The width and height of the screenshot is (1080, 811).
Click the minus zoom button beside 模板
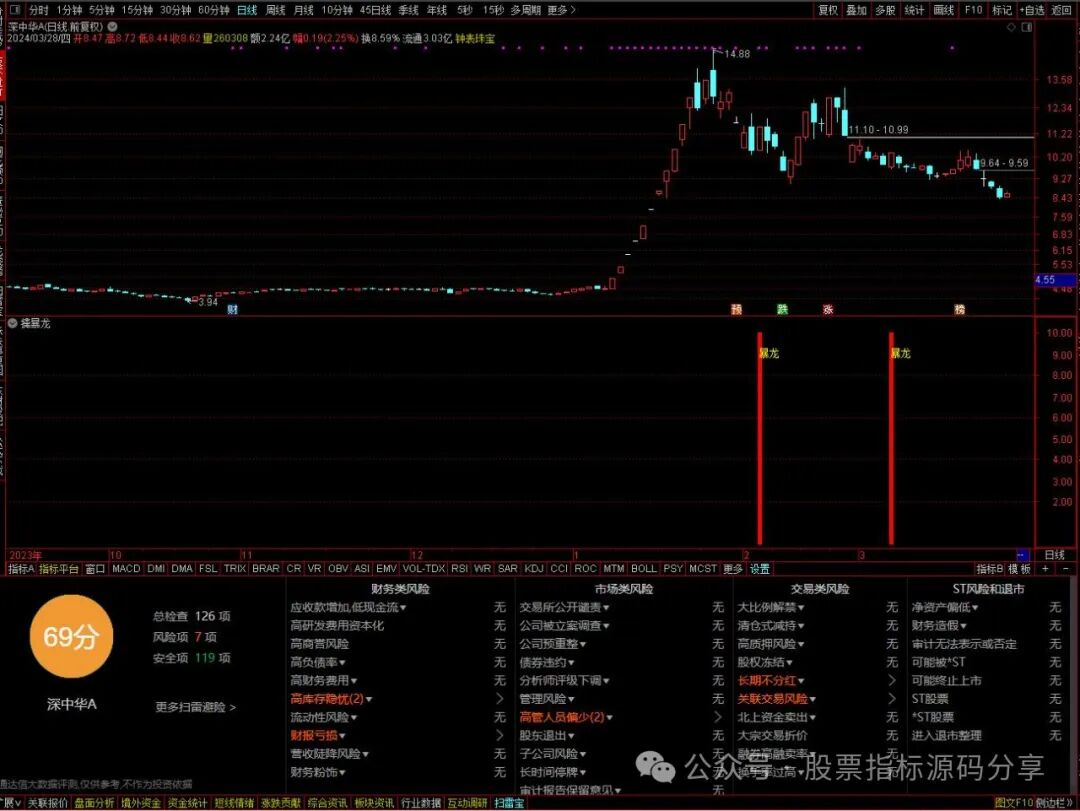coord(1066,568)
